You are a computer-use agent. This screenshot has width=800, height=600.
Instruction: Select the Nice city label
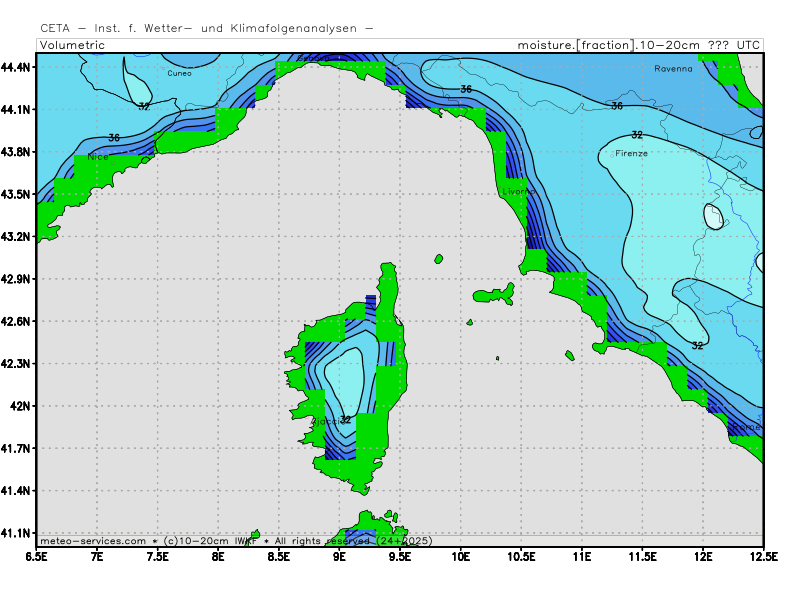point(98,157)
